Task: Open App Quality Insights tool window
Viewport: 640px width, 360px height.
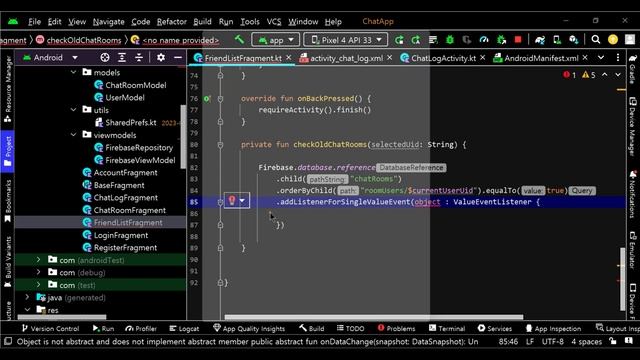Action: pyautogui.click(x=249, y=328)
